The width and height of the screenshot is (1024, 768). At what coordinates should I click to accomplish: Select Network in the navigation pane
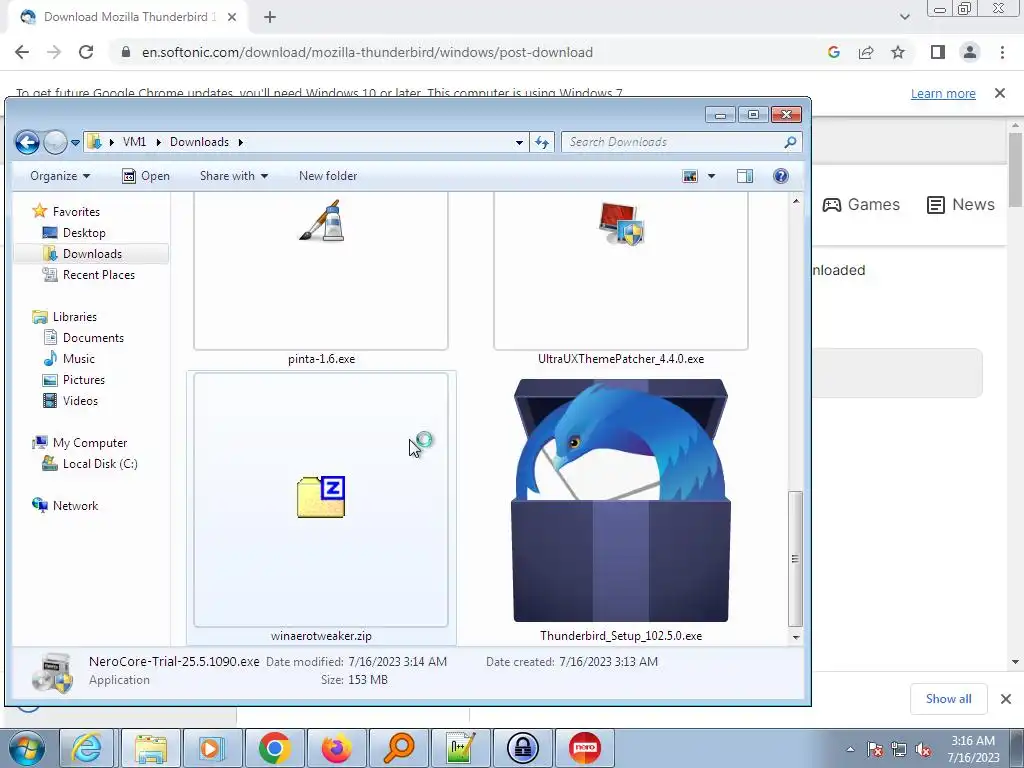pos(75,505)
